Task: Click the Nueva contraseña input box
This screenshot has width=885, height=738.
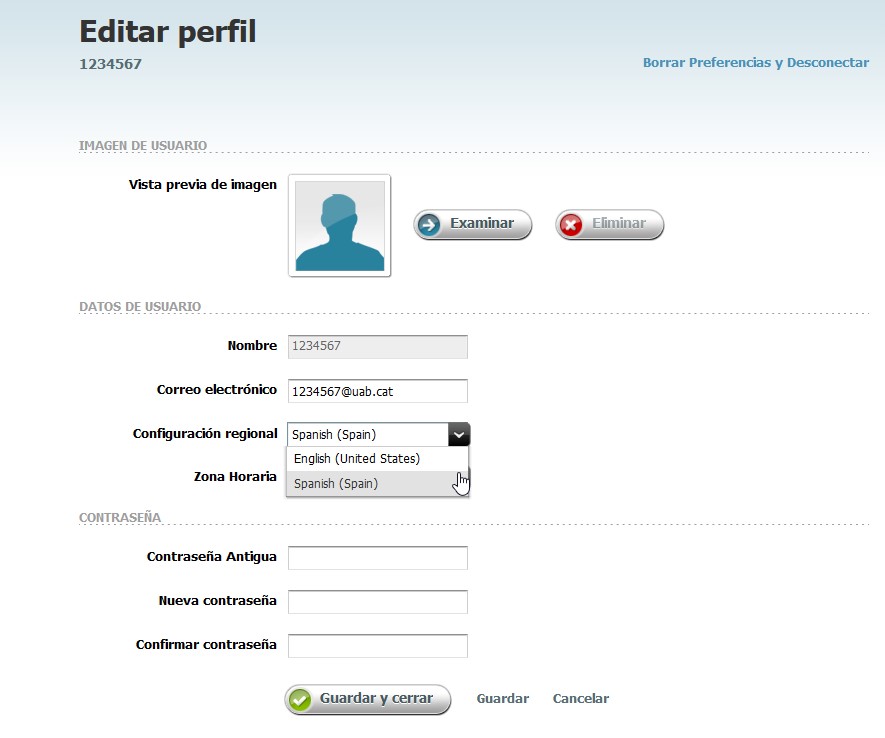Action: [x=377, y=602]
